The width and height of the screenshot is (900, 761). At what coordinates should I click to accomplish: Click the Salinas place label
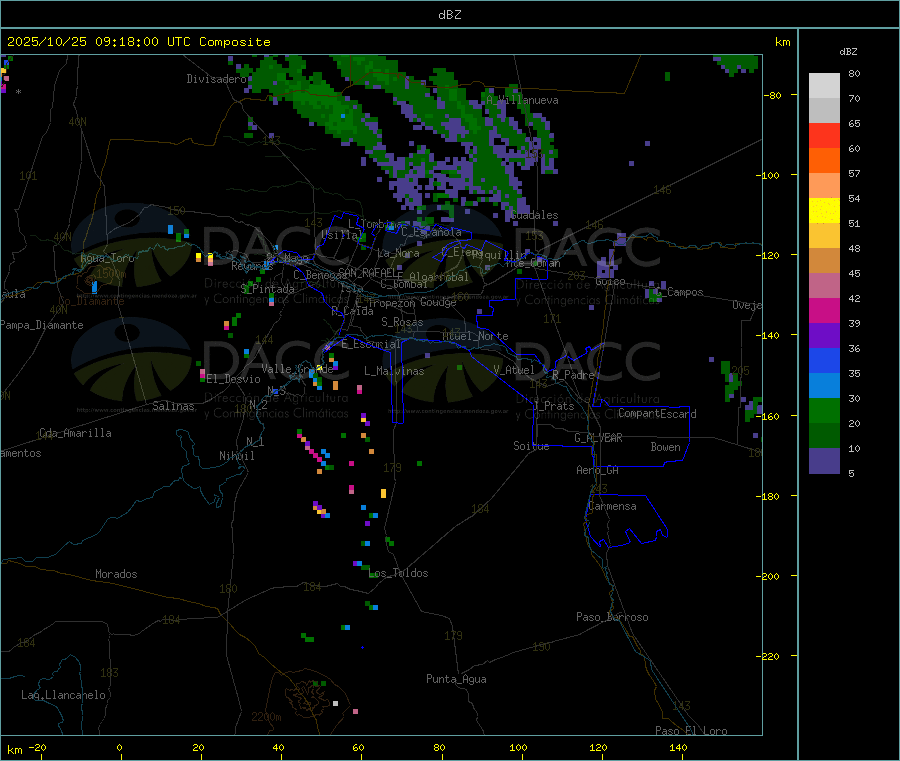(173, 406)
